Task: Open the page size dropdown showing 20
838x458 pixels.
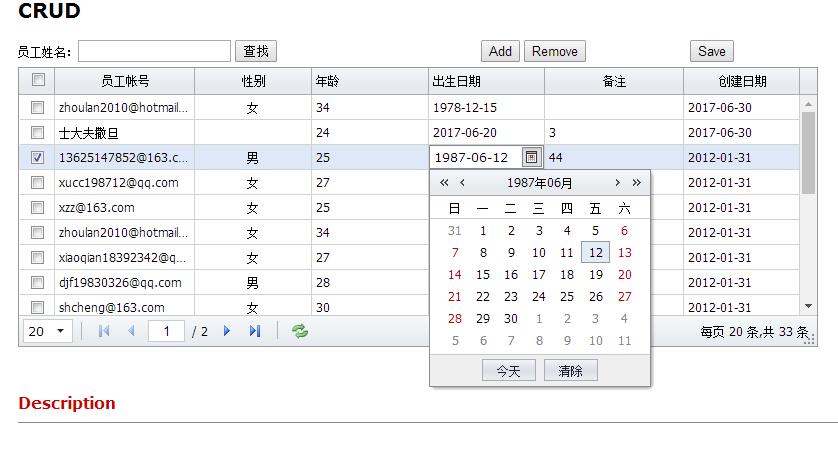Action: click(48, 331)
